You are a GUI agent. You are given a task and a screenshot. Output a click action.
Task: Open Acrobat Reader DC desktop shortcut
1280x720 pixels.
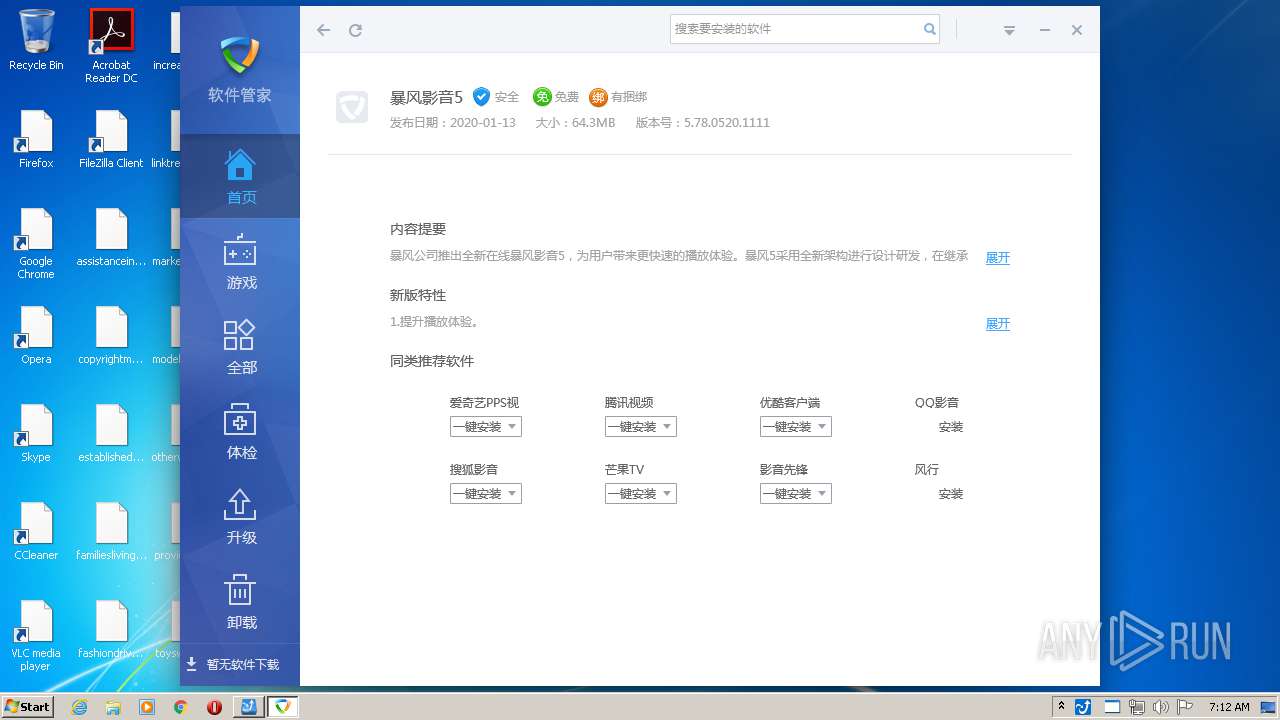tap(111, 45)
